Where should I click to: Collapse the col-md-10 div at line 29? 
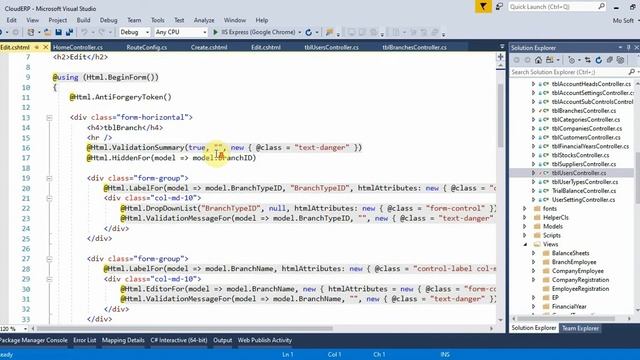coord(49,279)
